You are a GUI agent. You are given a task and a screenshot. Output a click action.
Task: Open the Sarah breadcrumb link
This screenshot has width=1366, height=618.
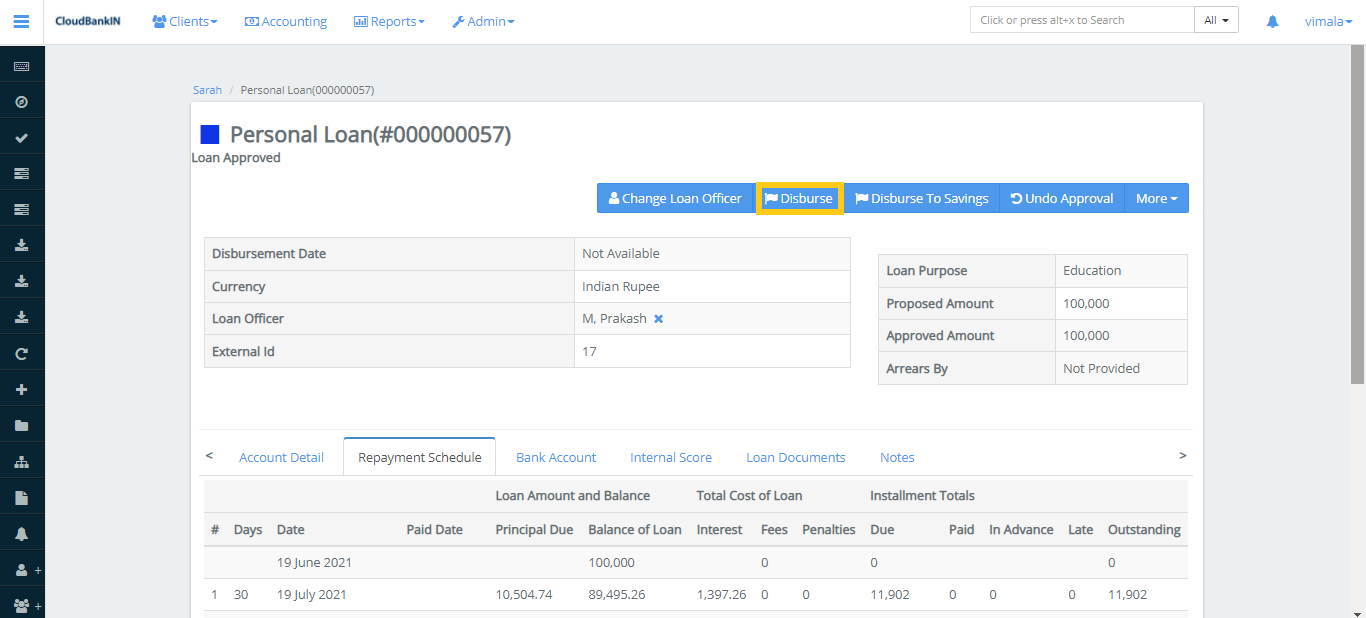click(x=207, y=89)
